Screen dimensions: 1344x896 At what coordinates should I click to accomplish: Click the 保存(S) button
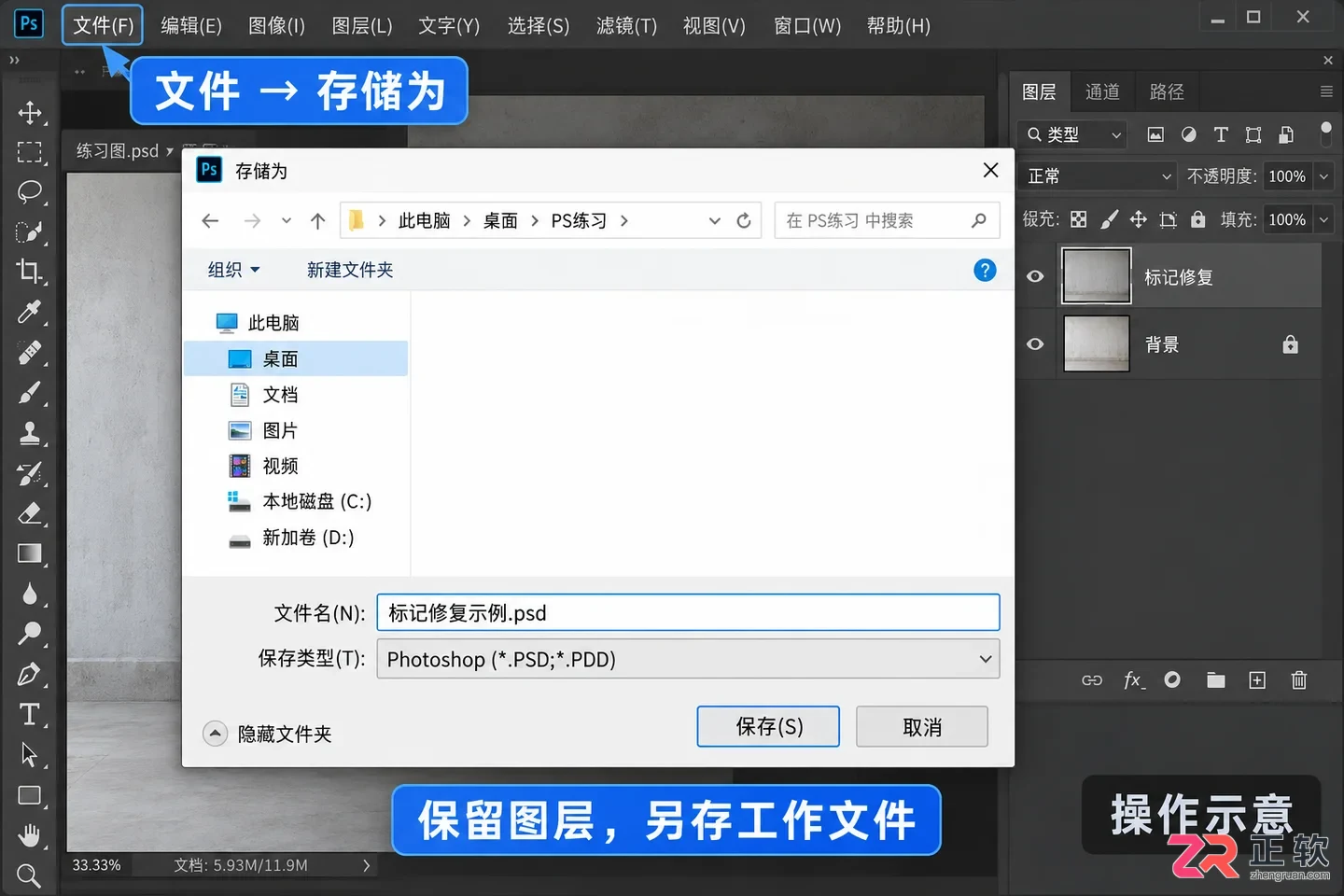768,726
